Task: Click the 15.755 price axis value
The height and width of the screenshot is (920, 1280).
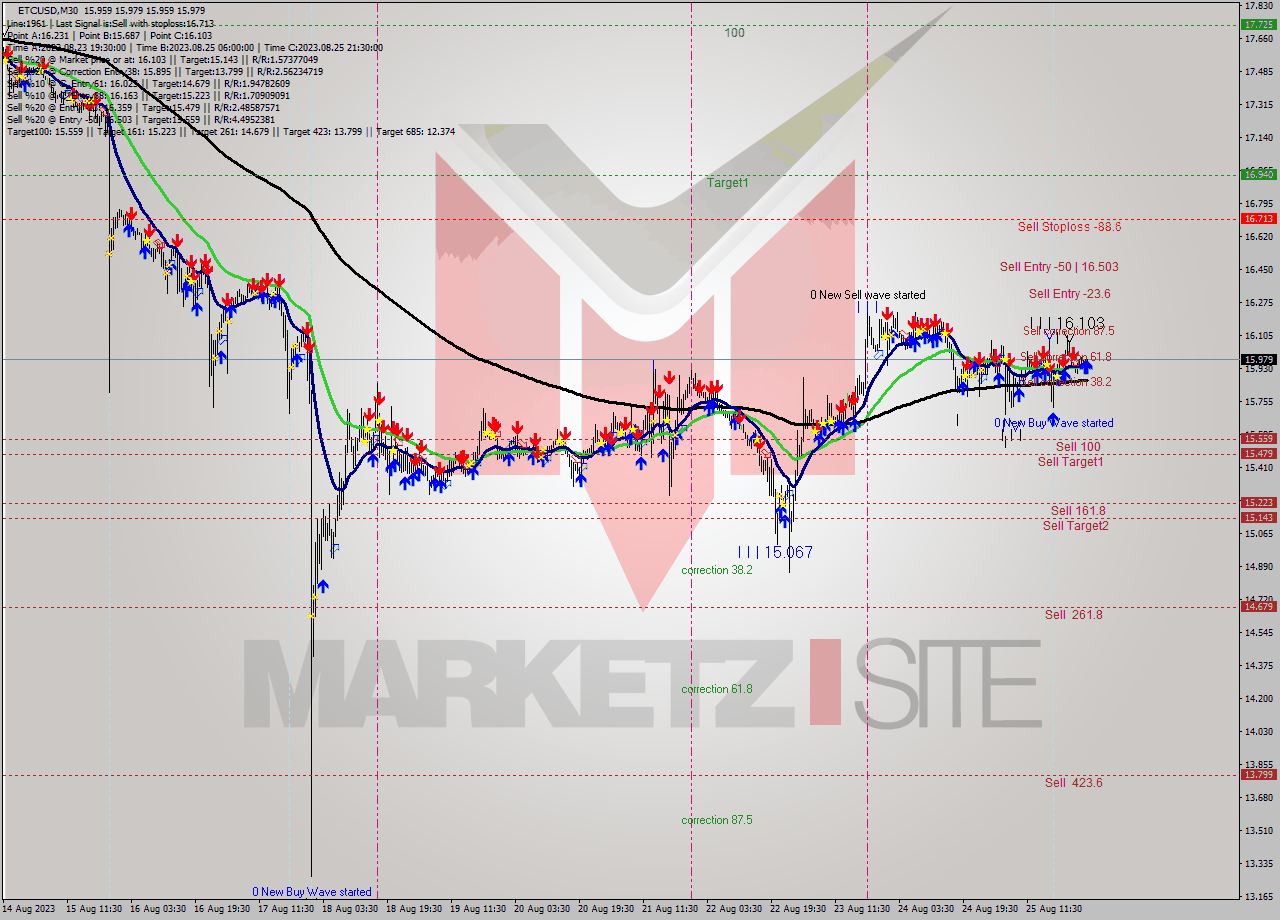Action: coord(1257,402)
